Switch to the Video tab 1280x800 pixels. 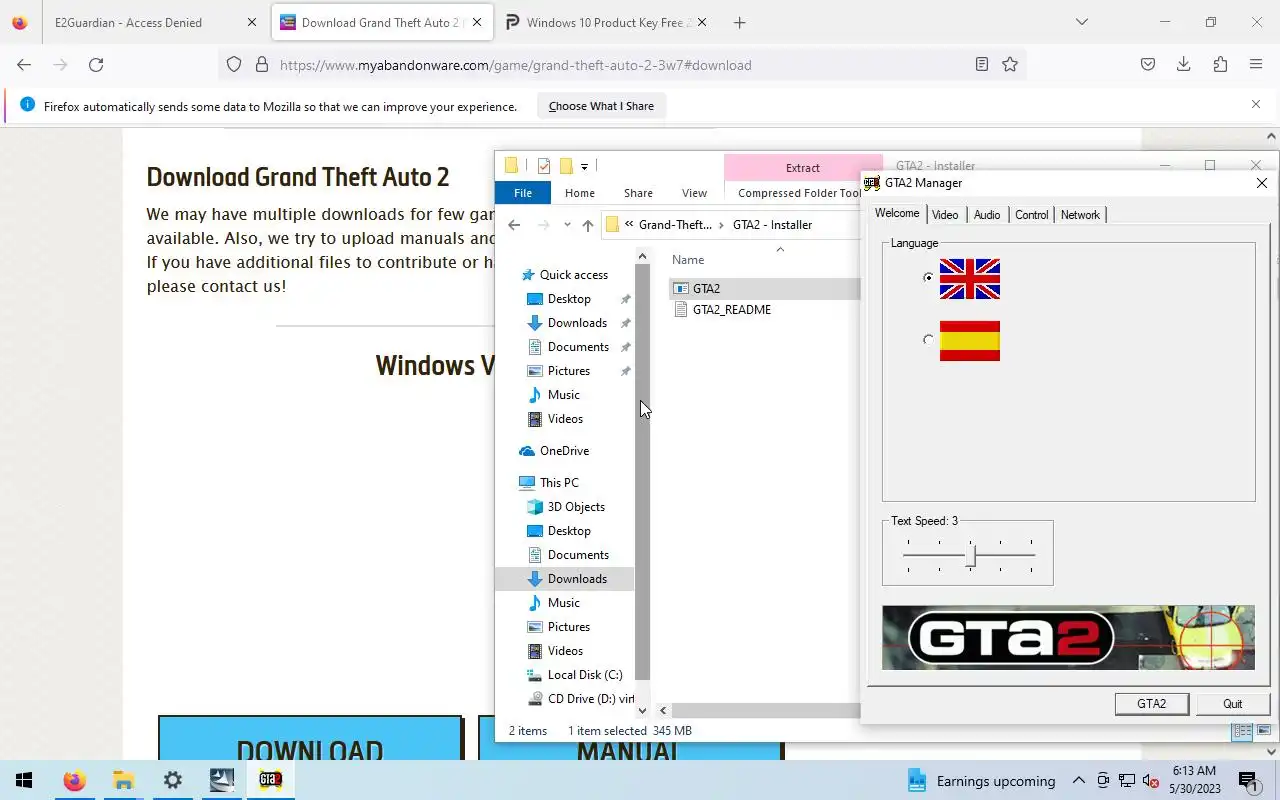click(x=945, y=215)
